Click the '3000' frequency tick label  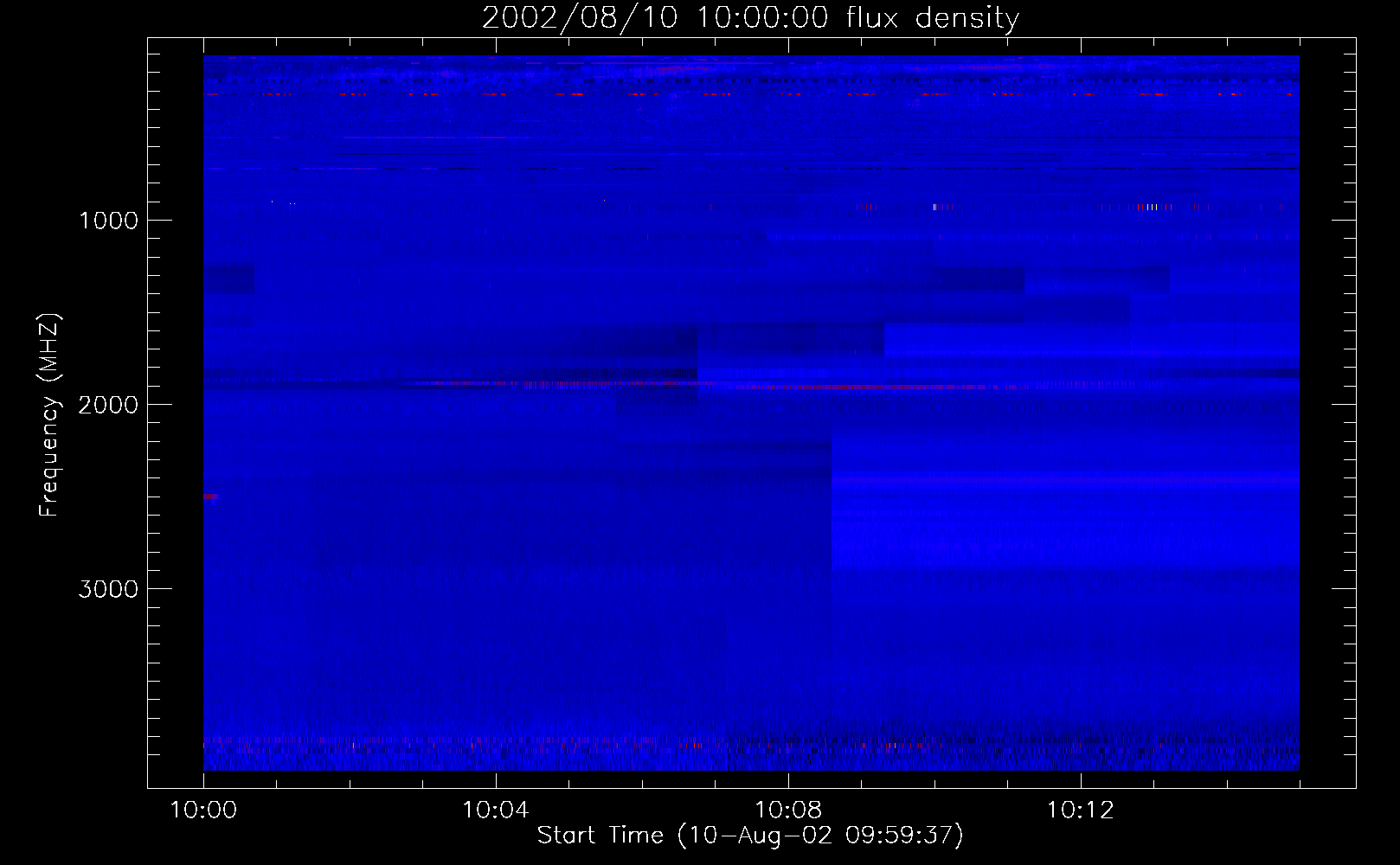108,589
